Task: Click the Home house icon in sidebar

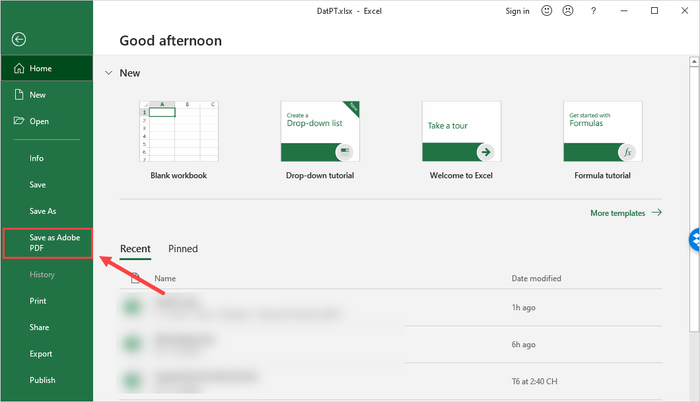Action: click(x=19, y=68)
